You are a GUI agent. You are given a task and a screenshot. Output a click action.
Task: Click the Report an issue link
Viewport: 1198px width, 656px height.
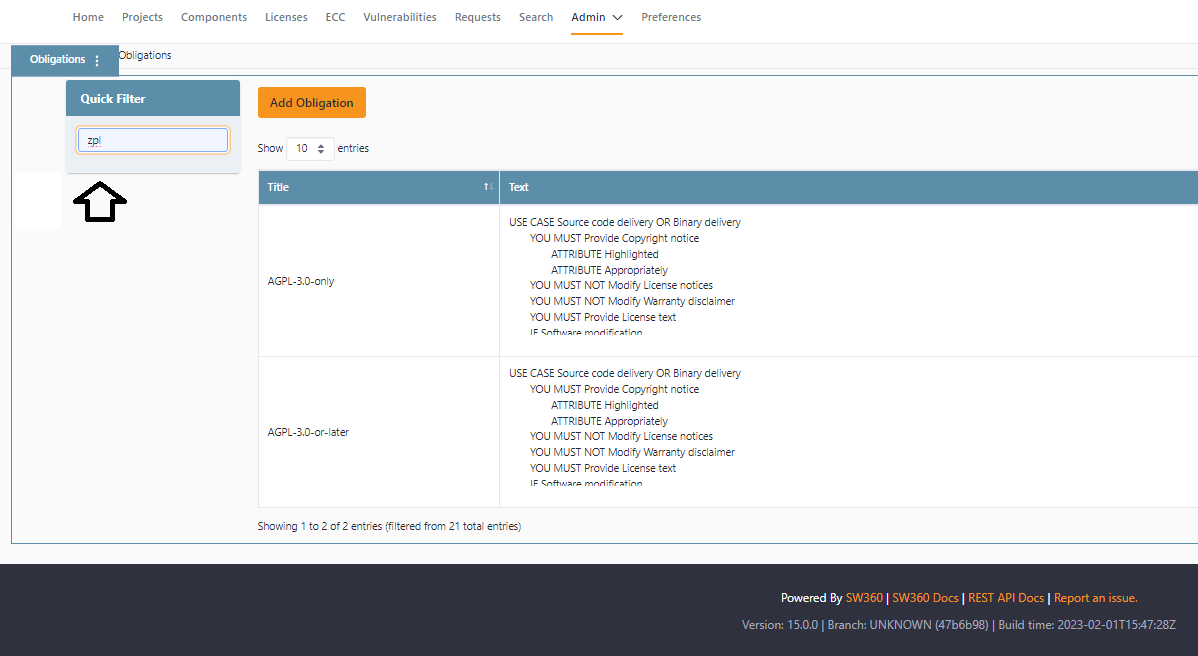coord(1095,597)
